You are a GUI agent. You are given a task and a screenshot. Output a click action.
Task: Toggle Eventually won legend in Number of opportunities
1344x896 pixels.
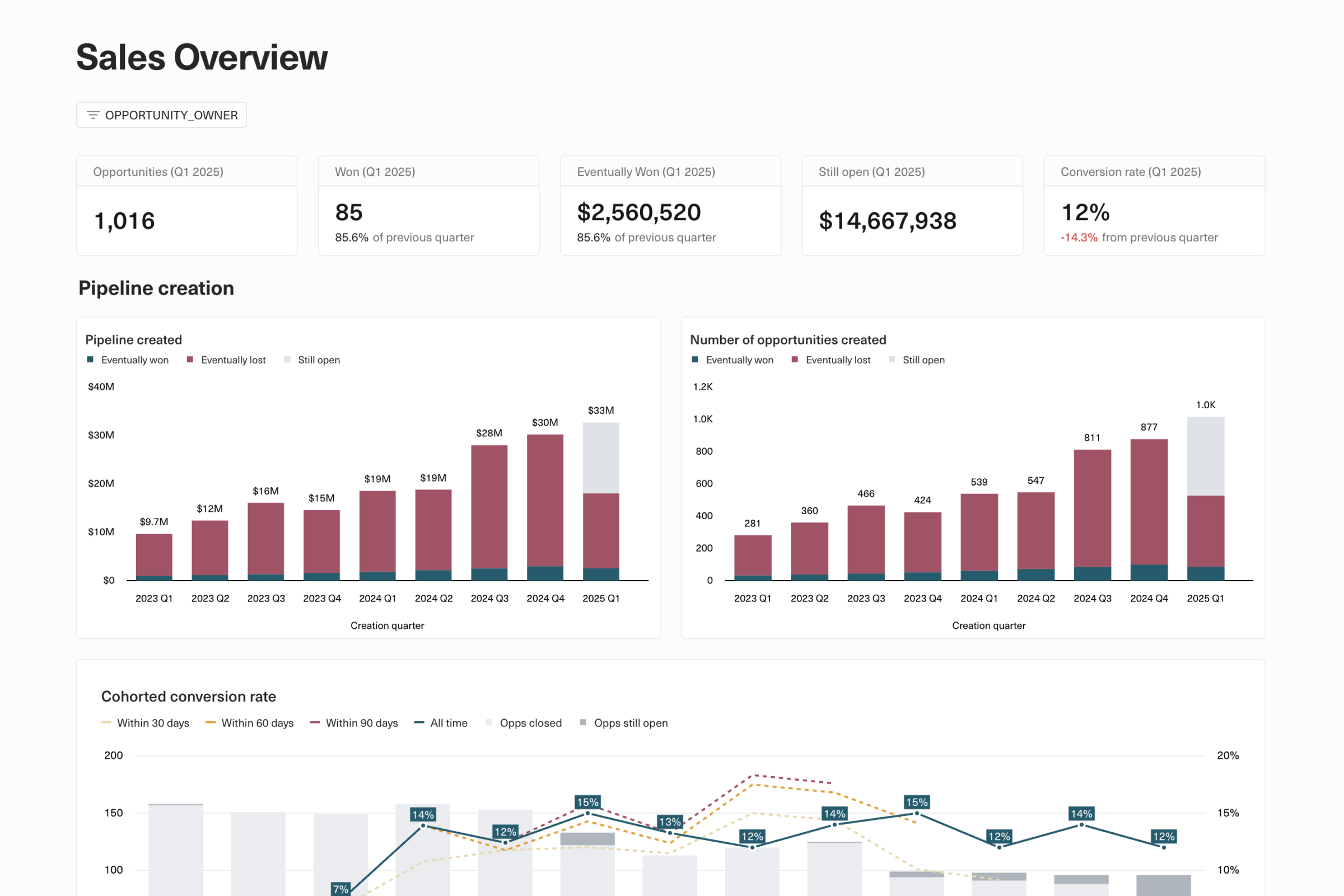coord(732,360)
